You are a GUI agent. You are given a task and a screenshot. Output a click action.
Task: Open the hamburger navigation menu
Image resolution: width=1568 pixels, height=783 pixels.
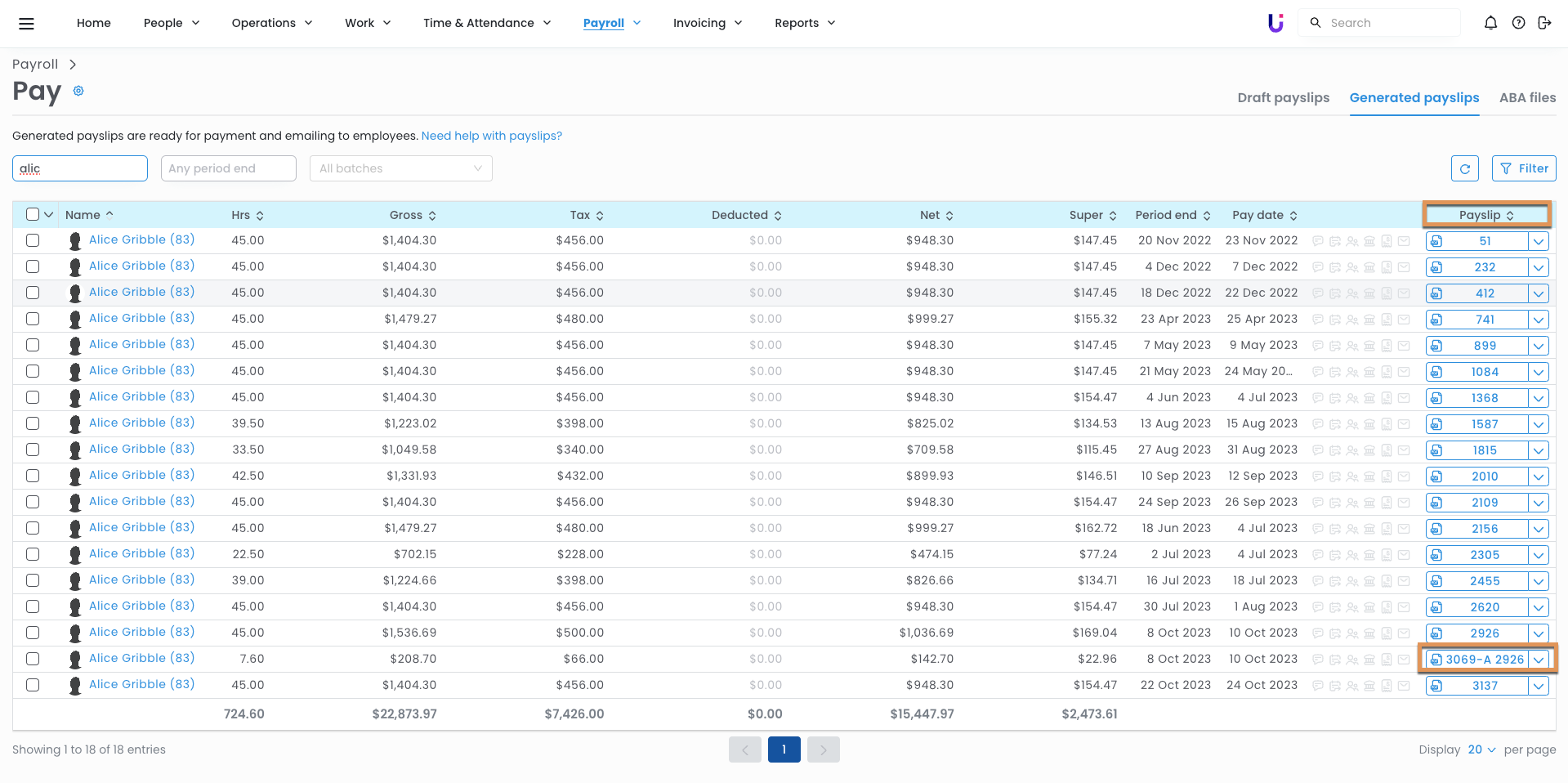26,24
